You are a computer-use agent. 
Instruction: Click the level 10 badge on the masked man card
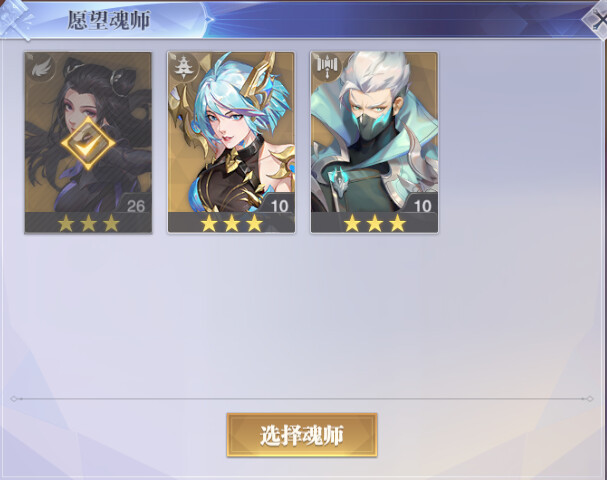(x=422, y=205)
